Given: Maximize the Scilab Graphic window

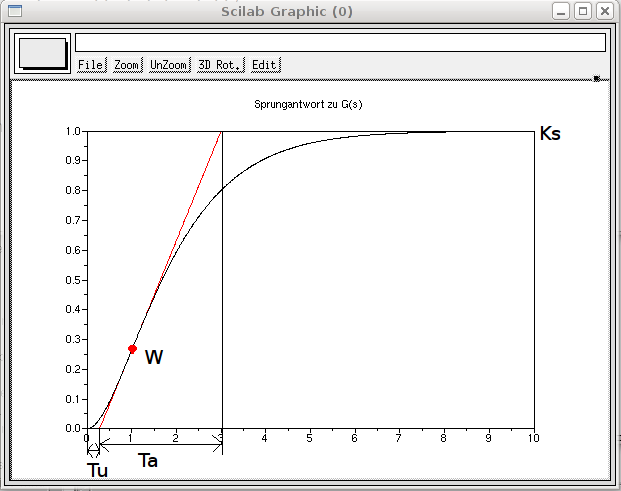Looking at the screenshot, I should pyautogui.click(x=583, y=10).
